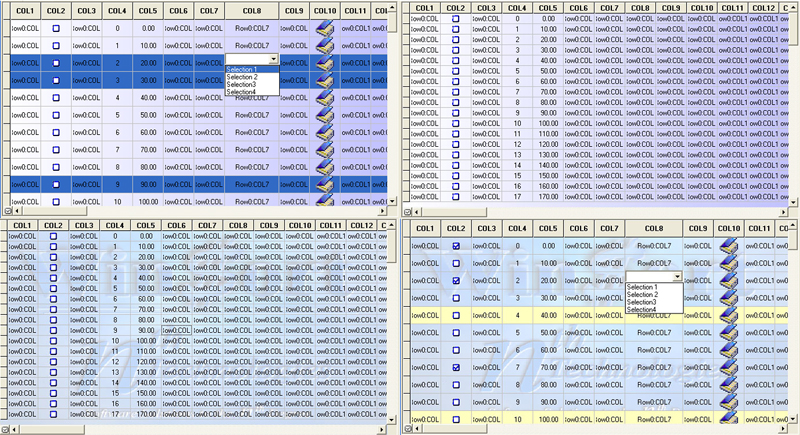Screen dimensions: 800x435
Task: Click the COL3 column header in bottom-left grid
Action: click(86, 226)
